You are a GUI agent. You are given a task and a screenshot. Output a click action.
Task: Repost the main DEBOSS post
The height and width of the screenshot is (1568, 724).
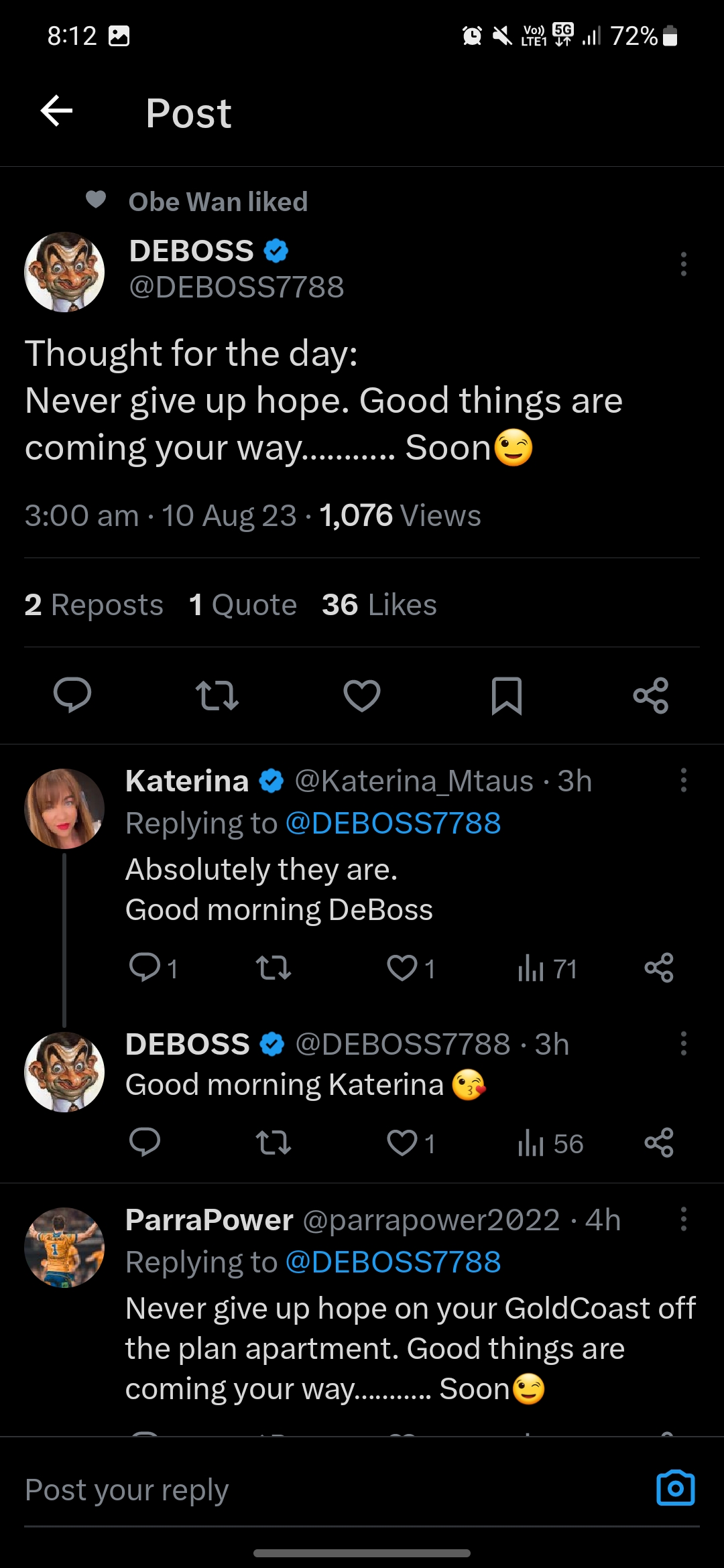[x=217, y=695]
